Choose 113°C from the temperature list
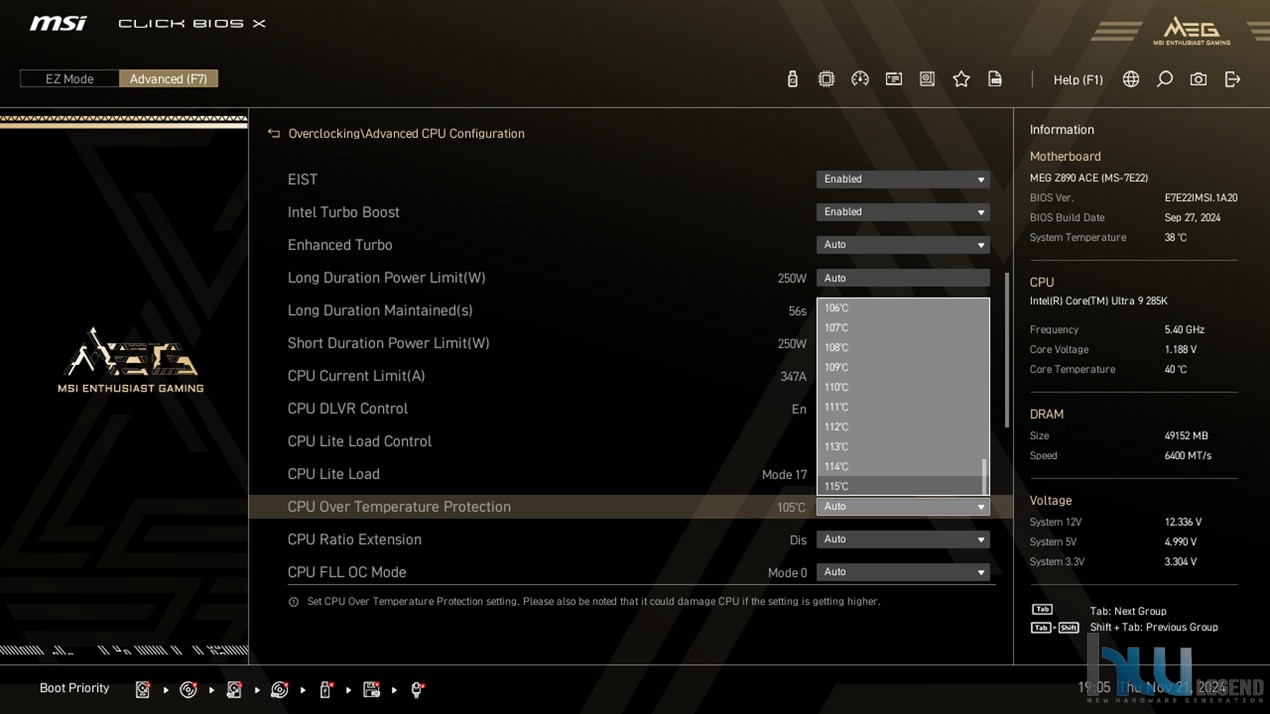 coord(899,447)
